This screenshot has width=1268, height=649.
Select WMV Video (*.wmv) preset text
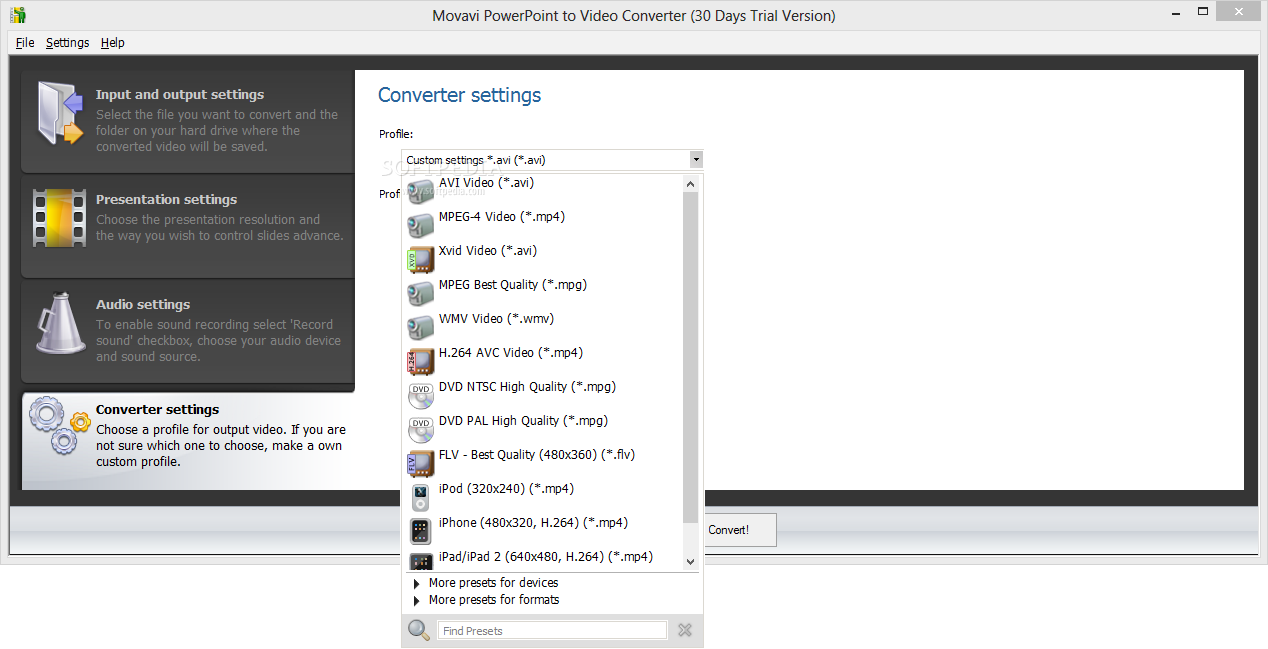click(496, 319)
